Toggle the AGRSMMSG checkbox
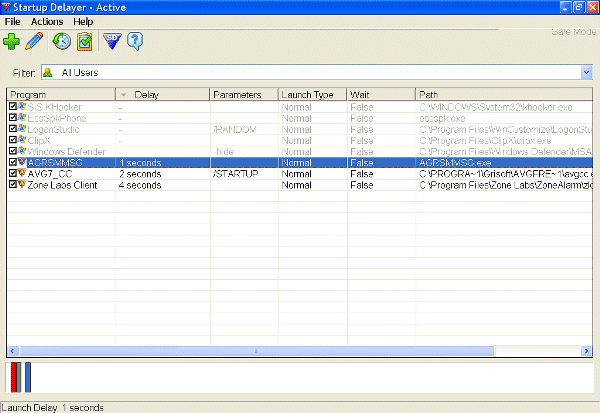 (x=13, y=162)
